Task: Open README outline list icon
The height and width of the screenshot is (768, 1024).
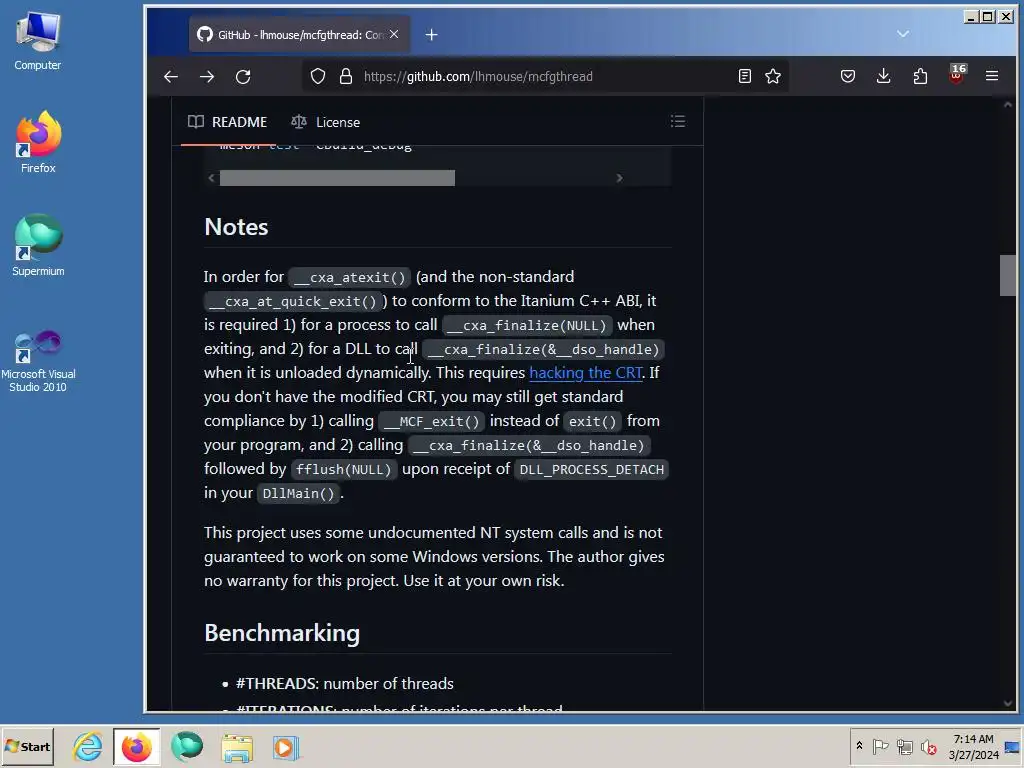Action: (678, 121)
